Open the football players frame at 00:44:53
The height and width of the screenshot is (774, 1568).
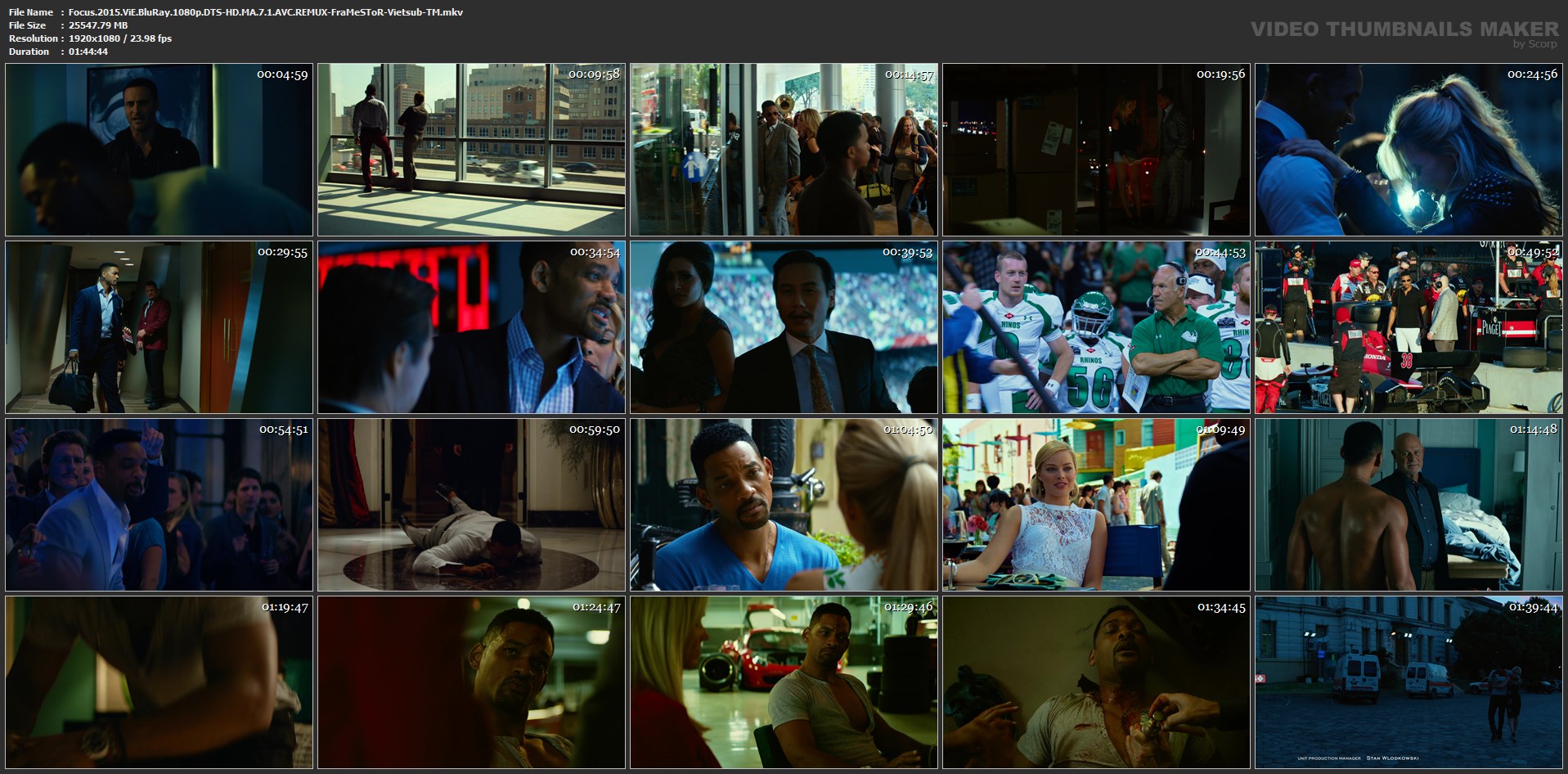click(x=1096, y=327)
